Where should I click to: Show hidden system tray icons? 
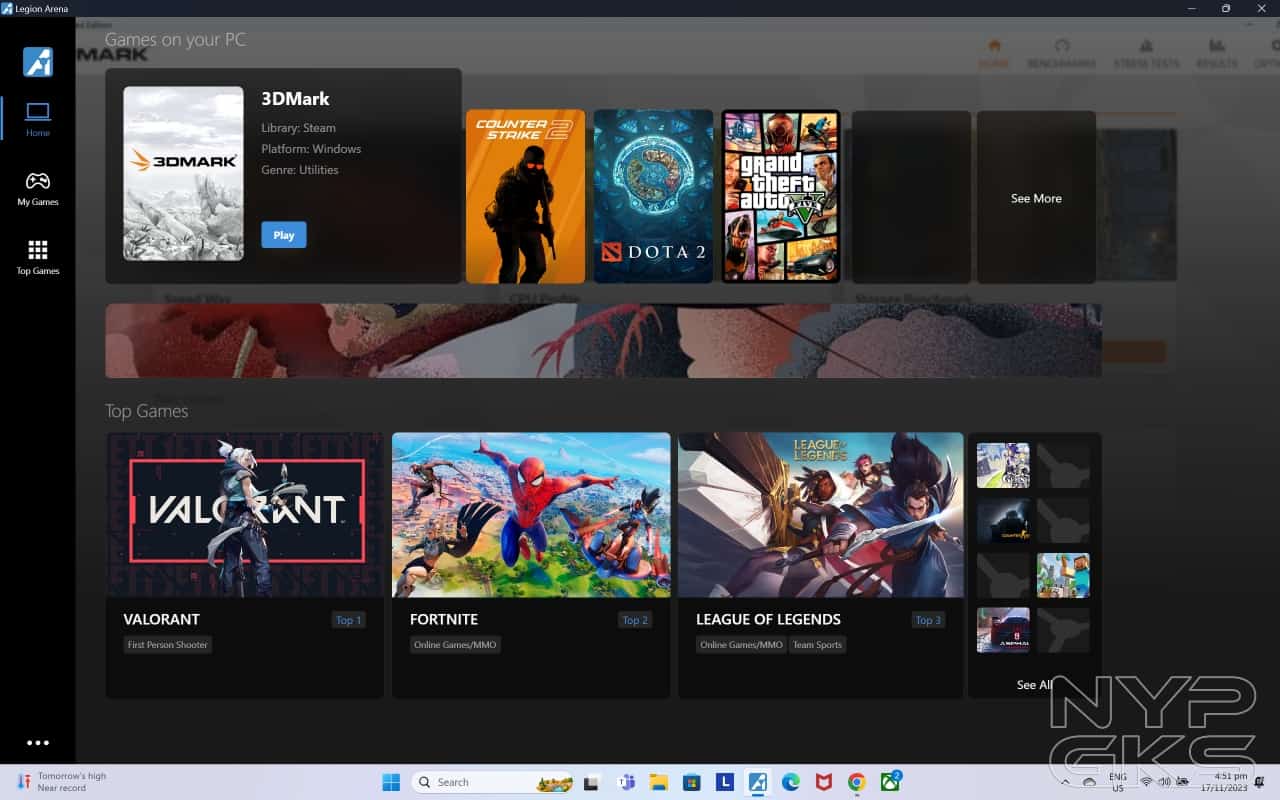[1065, 782]
